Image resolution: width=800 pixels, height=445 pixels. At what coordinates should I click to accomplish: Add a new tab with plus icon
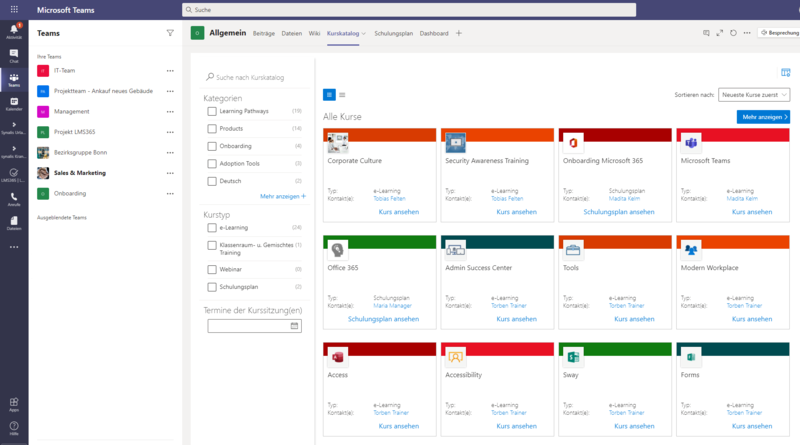(x=459, y=33)
